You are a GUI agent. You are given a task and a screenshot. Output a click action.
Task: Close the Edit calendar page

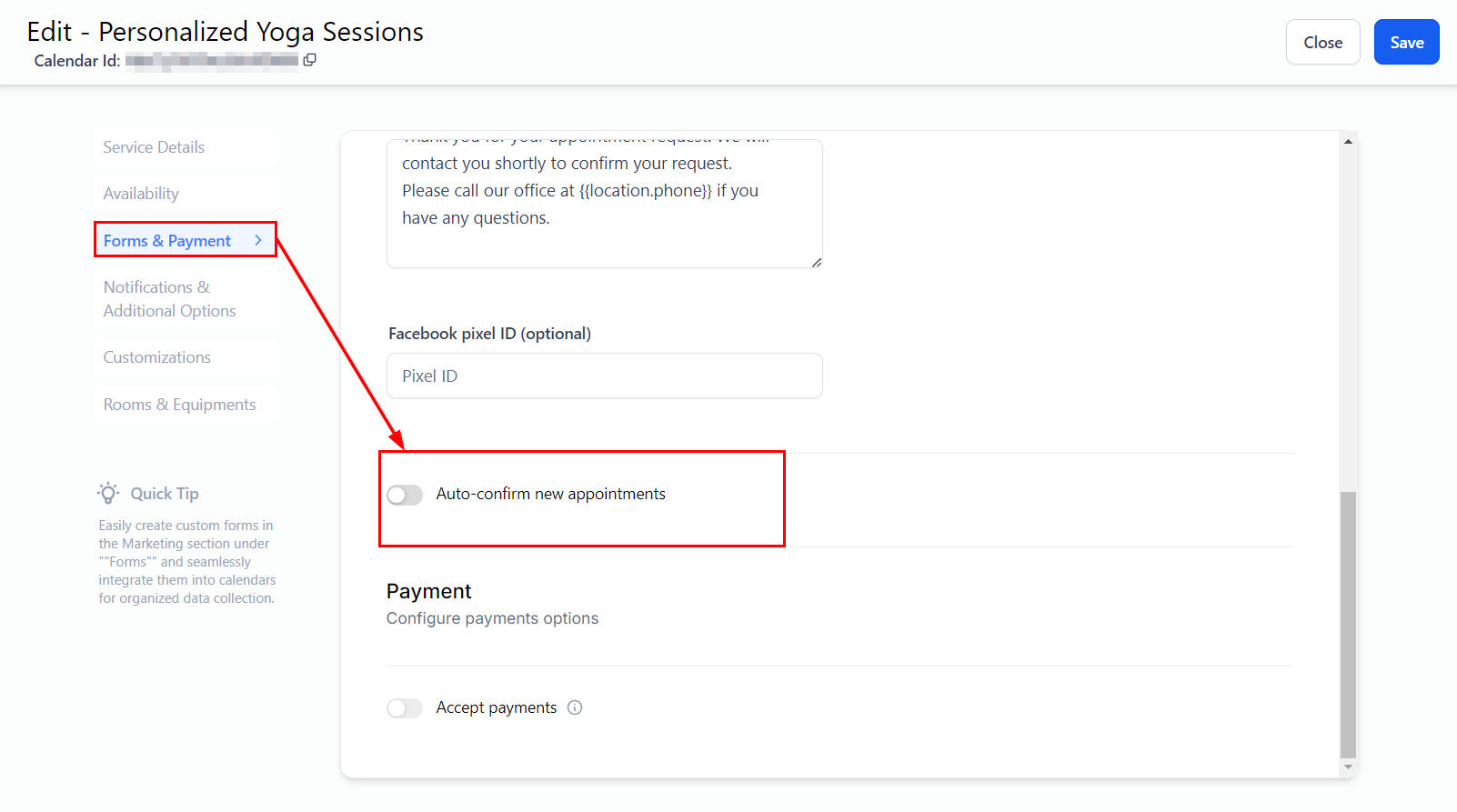1322,43
